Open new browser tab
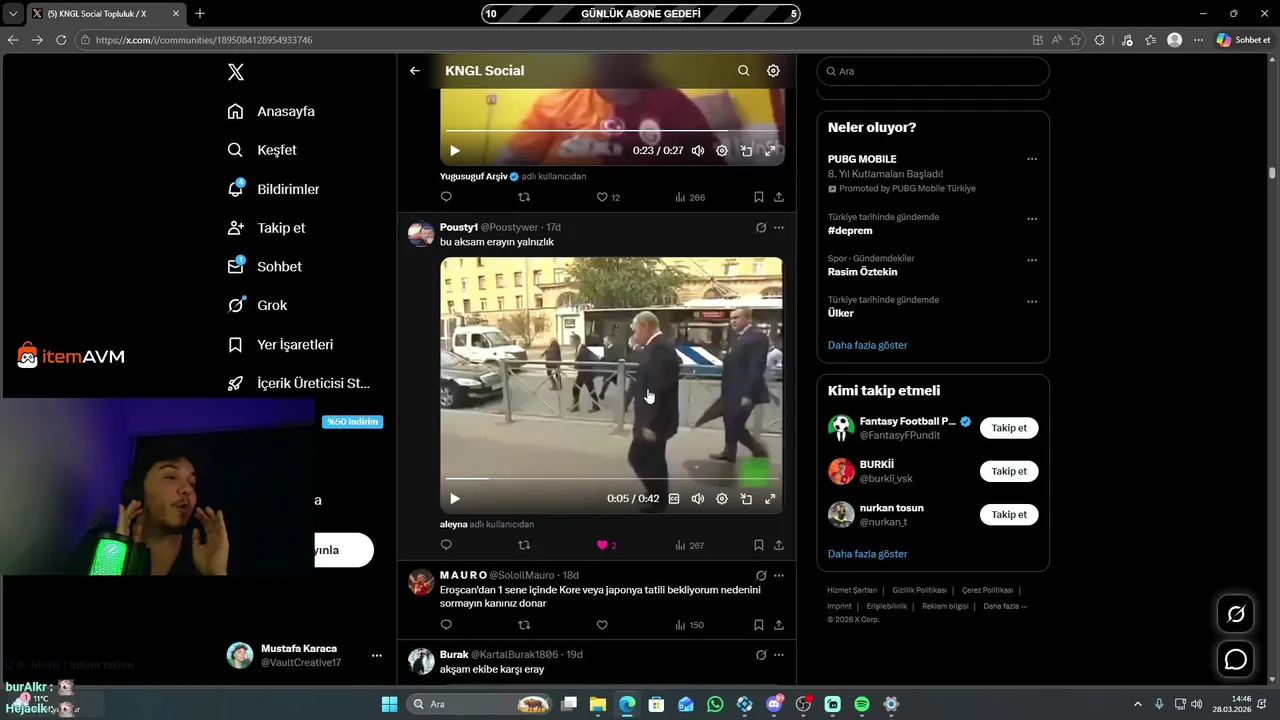 pyautogui.click(x=199, y=13)
